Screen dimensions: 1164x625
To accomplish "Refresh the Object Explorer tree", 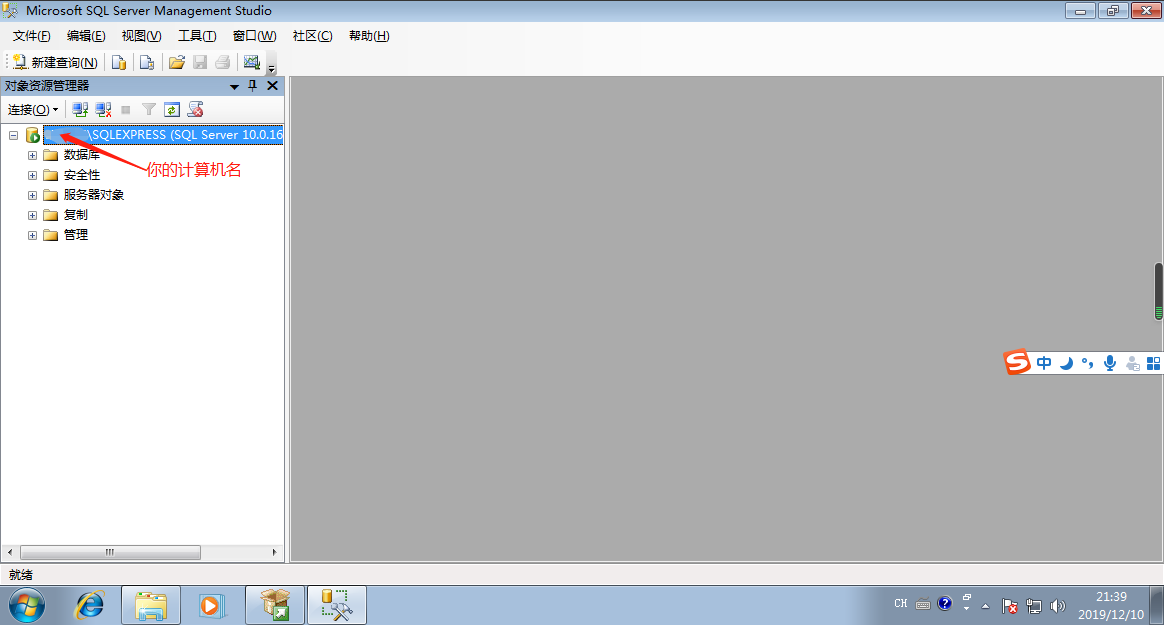I will point(171,110).
